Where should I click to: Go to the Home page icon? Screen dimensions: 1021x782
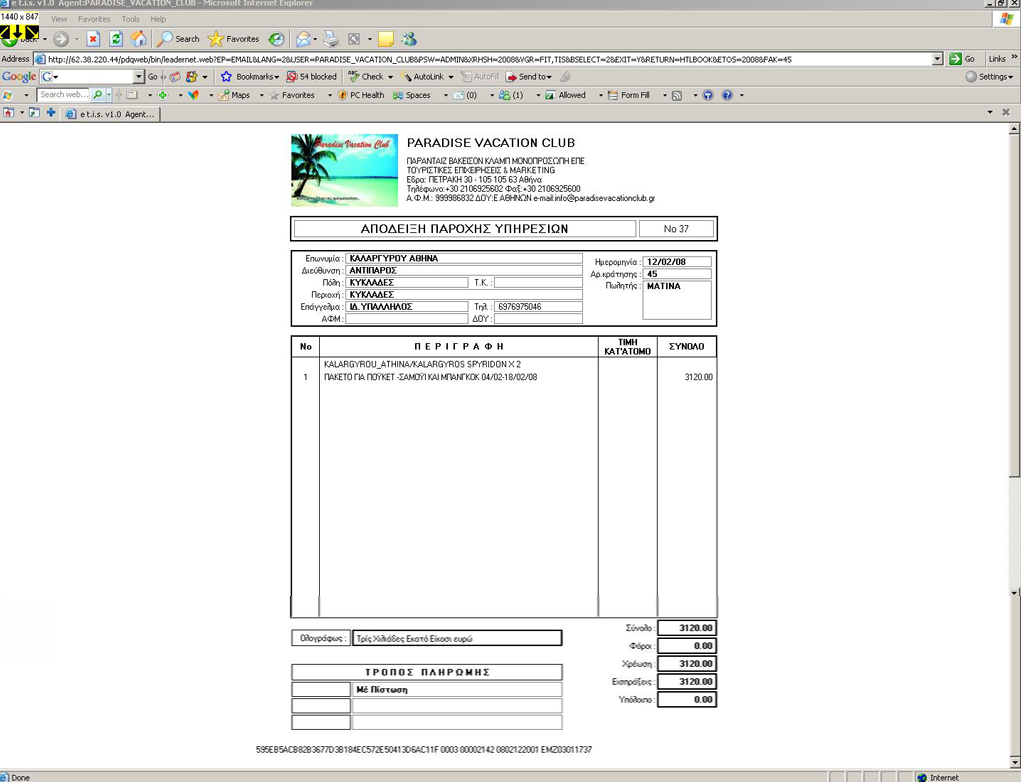click(x=139, y=39)
